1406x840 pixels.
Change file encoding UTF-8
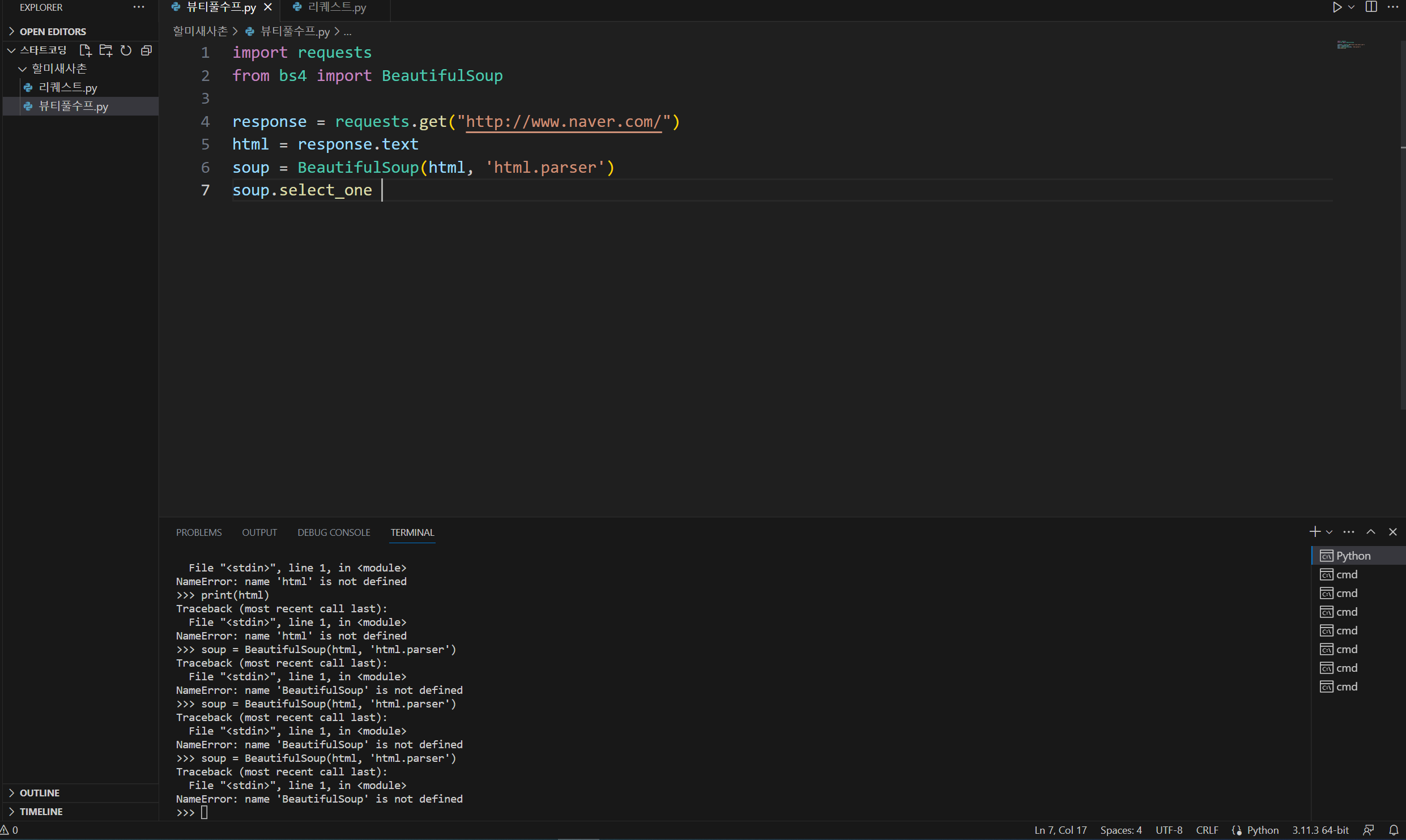pyautogui.click(x=1169, y=830)
